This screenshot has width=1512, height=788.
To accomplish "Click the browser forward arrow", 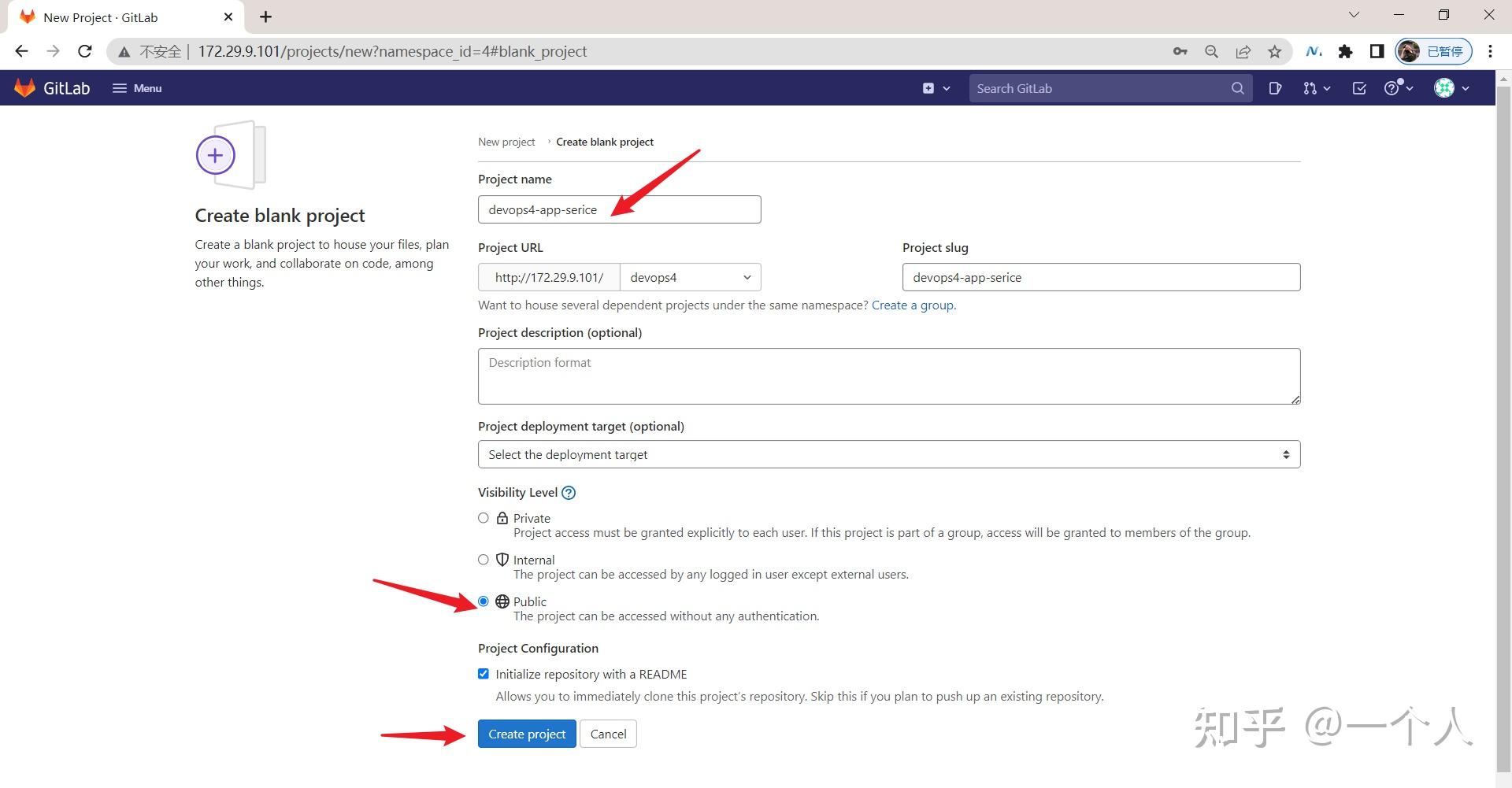I will pos(53,51).
